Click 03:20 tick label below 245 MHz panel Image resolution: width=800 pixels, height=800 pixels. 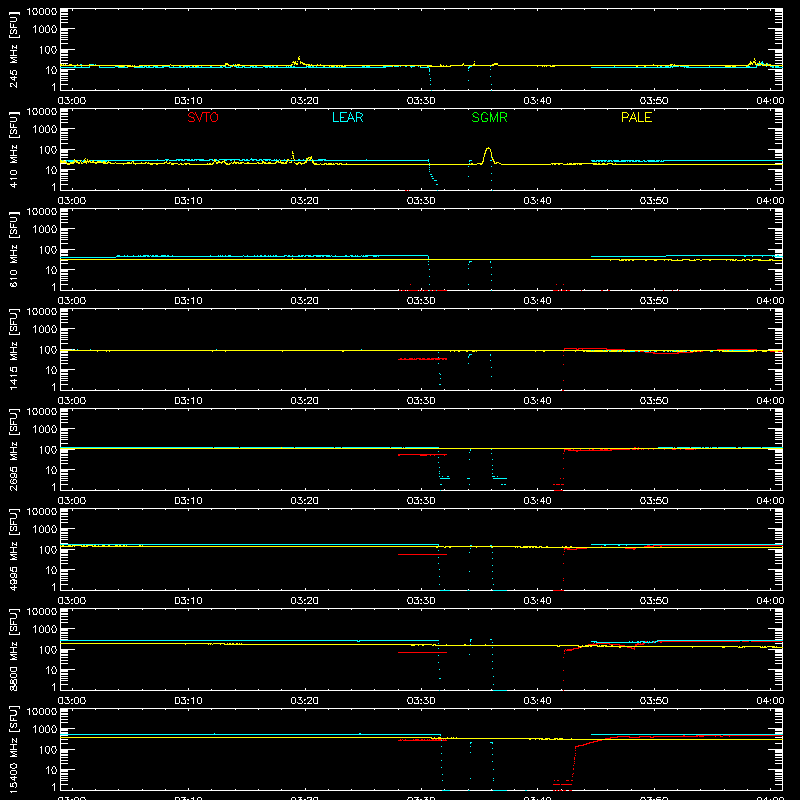point(305,101)
